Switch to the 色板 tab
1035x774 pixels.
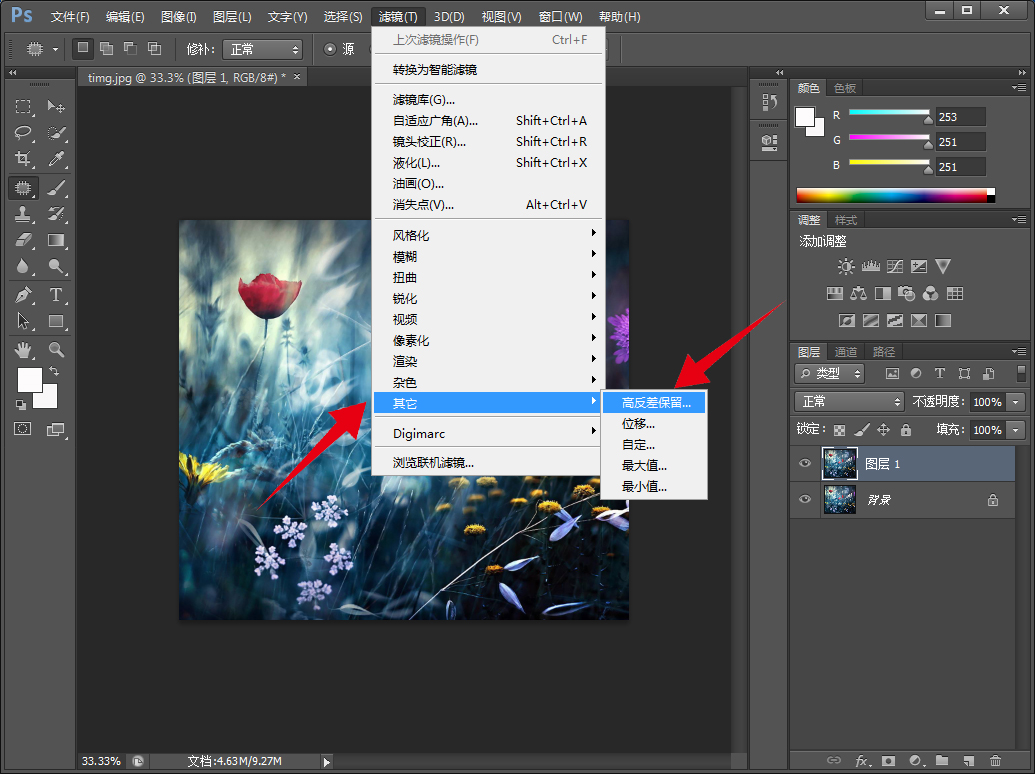click(845, 88)
